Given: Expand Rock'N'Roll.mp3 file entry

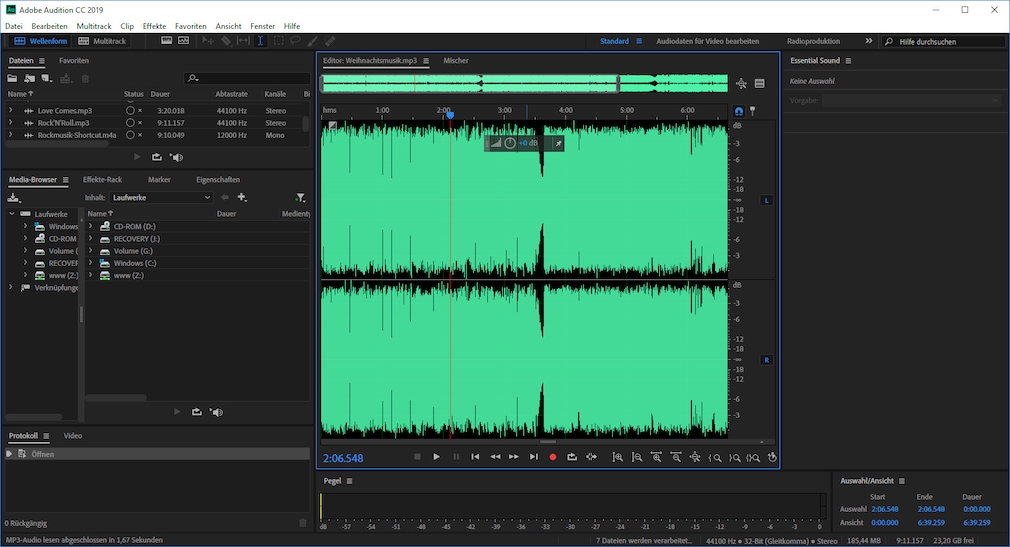Looking at the screenshot, I should 10,122.
